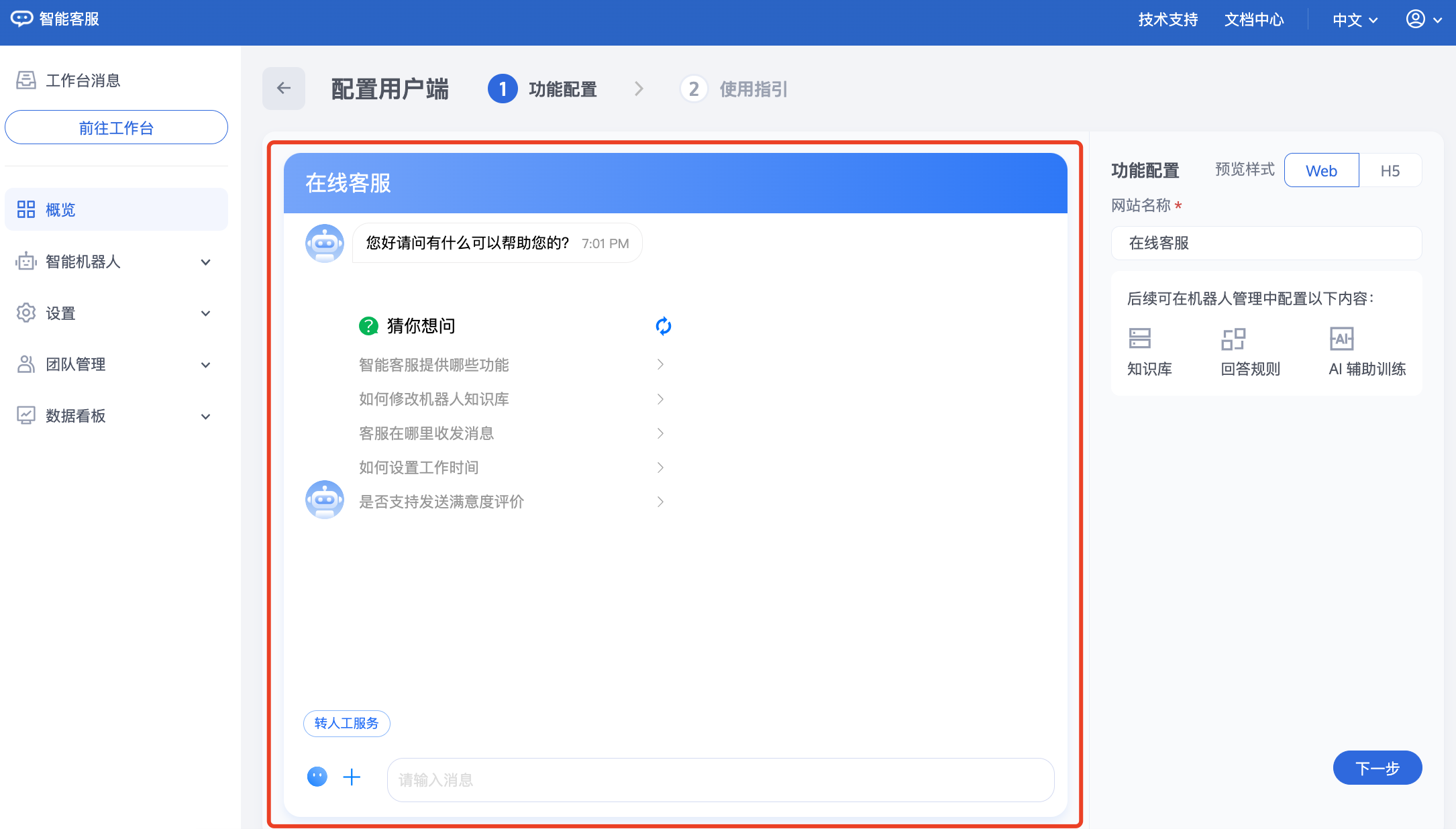Screen dimensions: 1456x829
Task: Click the back arrow button
Action: (x=283, y=89)
